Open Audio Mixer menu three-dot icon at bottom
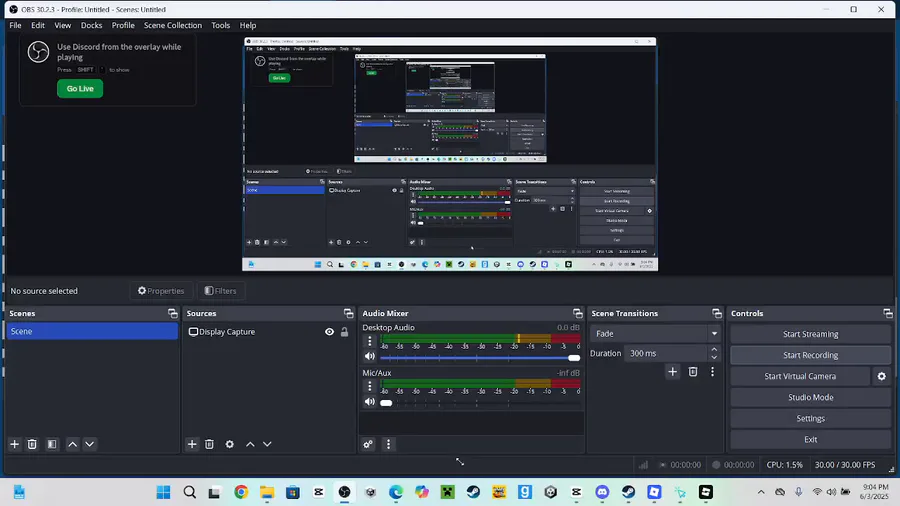Screen dimensions: 900x506 pyautogui.click(x=389, y=444)
